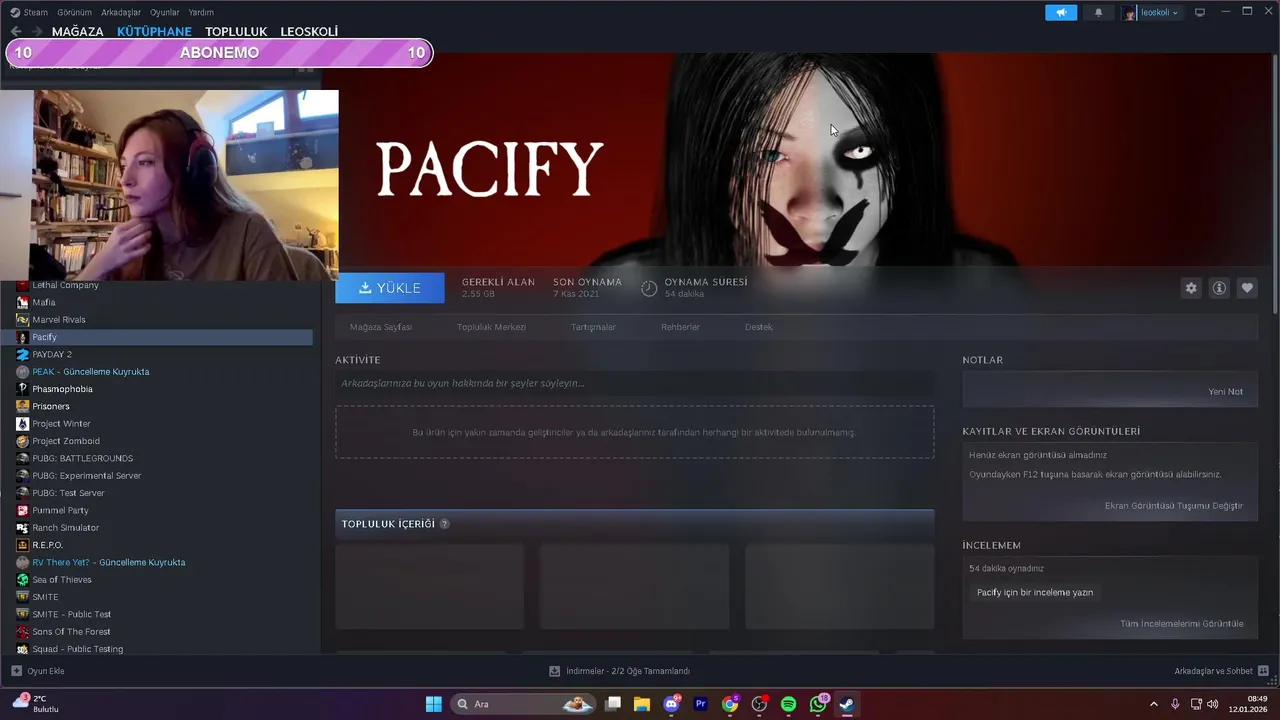Viewport: 1280px width, 720px height.
Task: Open Topluluk Merkezi link
Action: click(x=491, y=327)
